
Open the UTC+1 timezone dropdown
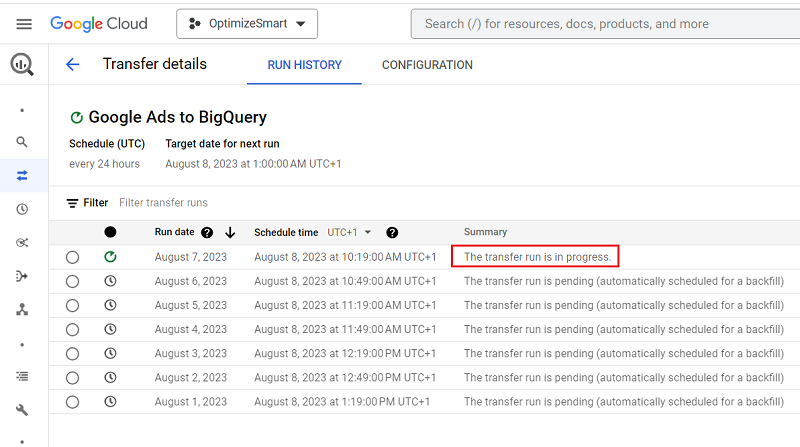click(349, 232)
